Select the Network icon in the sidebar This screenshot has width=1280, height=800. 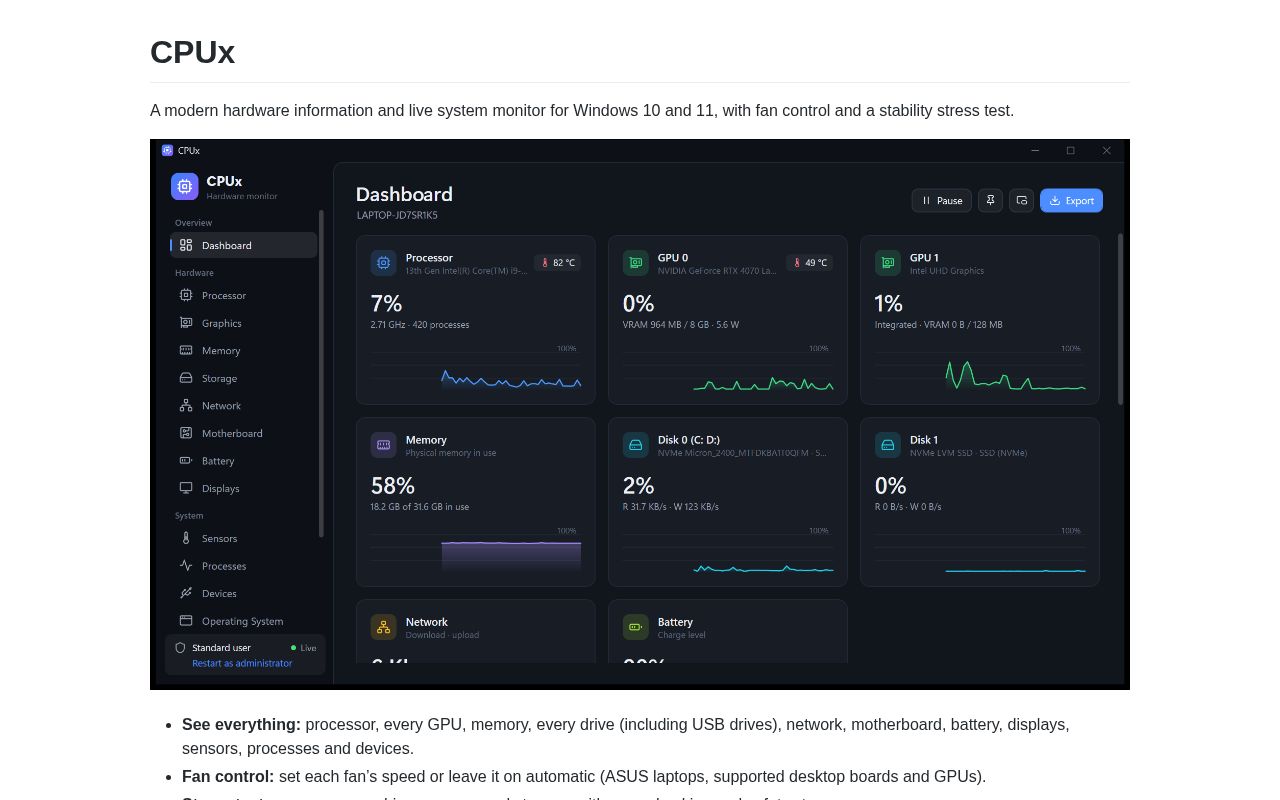tap(186, 405)
